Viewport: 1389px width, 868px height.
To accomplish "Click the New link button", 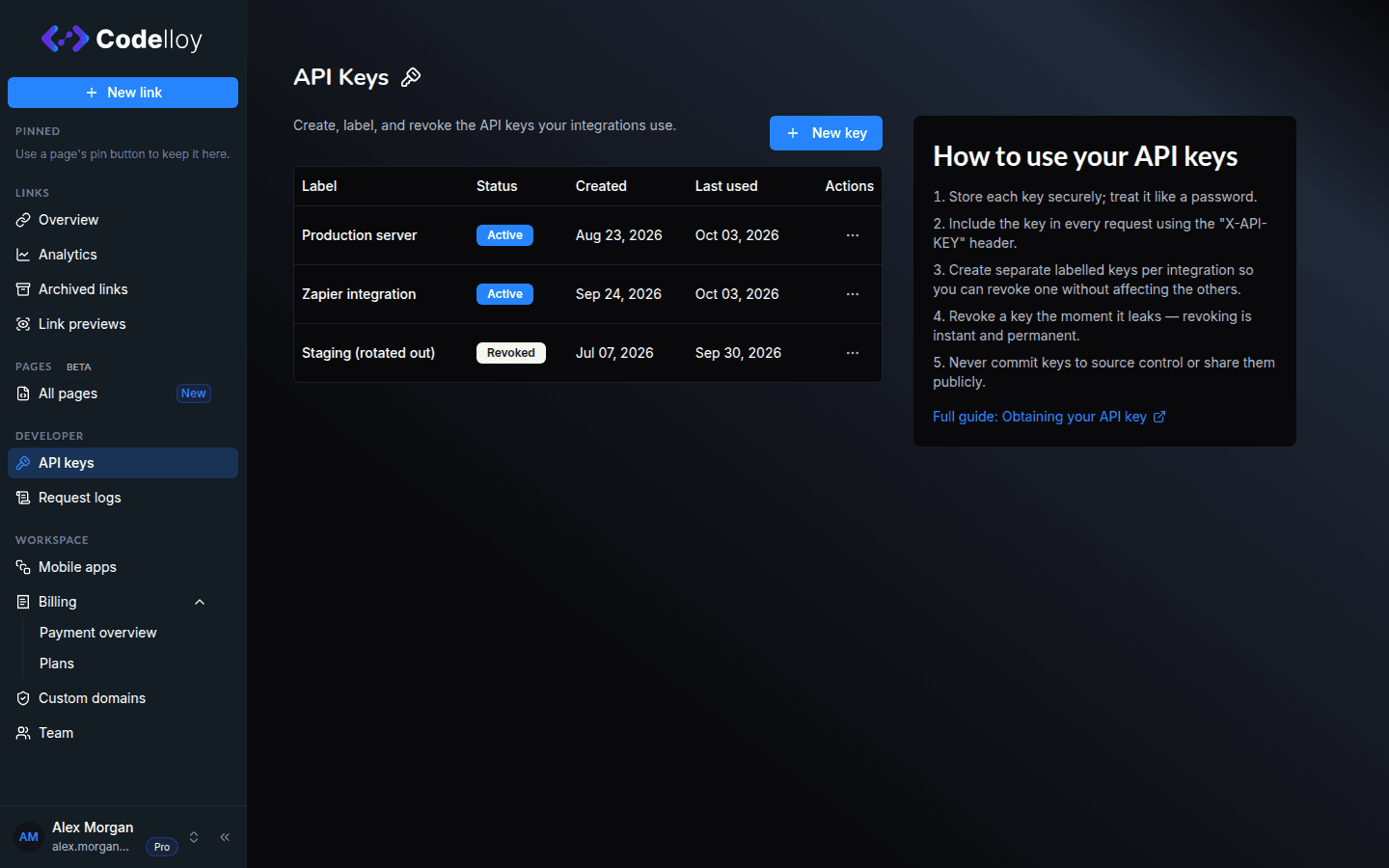I will click(x=123, y=93).
